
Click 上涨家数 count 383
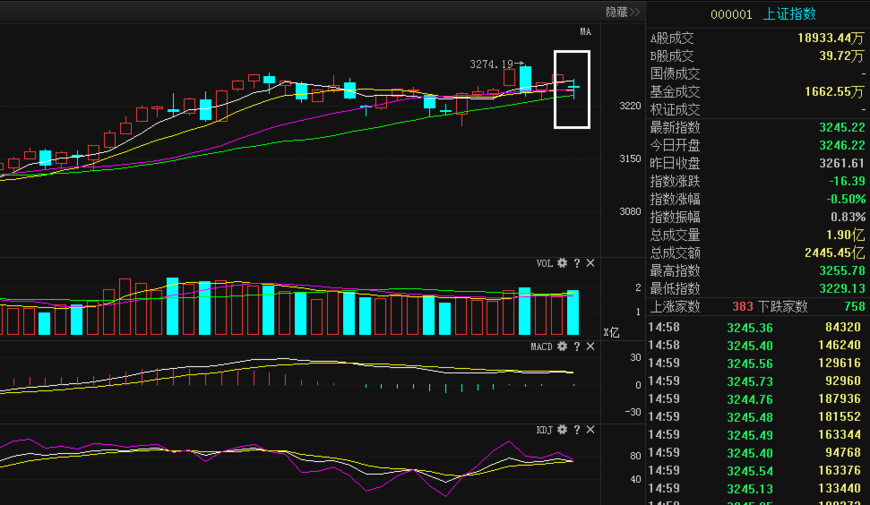point(742,306)
